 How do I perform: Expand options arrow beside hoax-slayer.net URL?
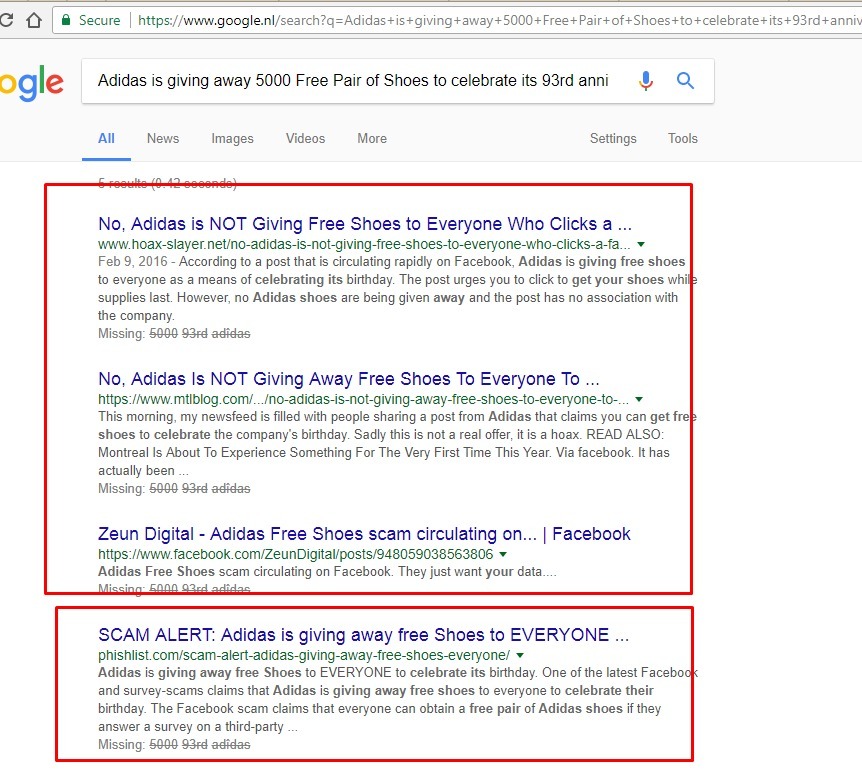[640, 245]
